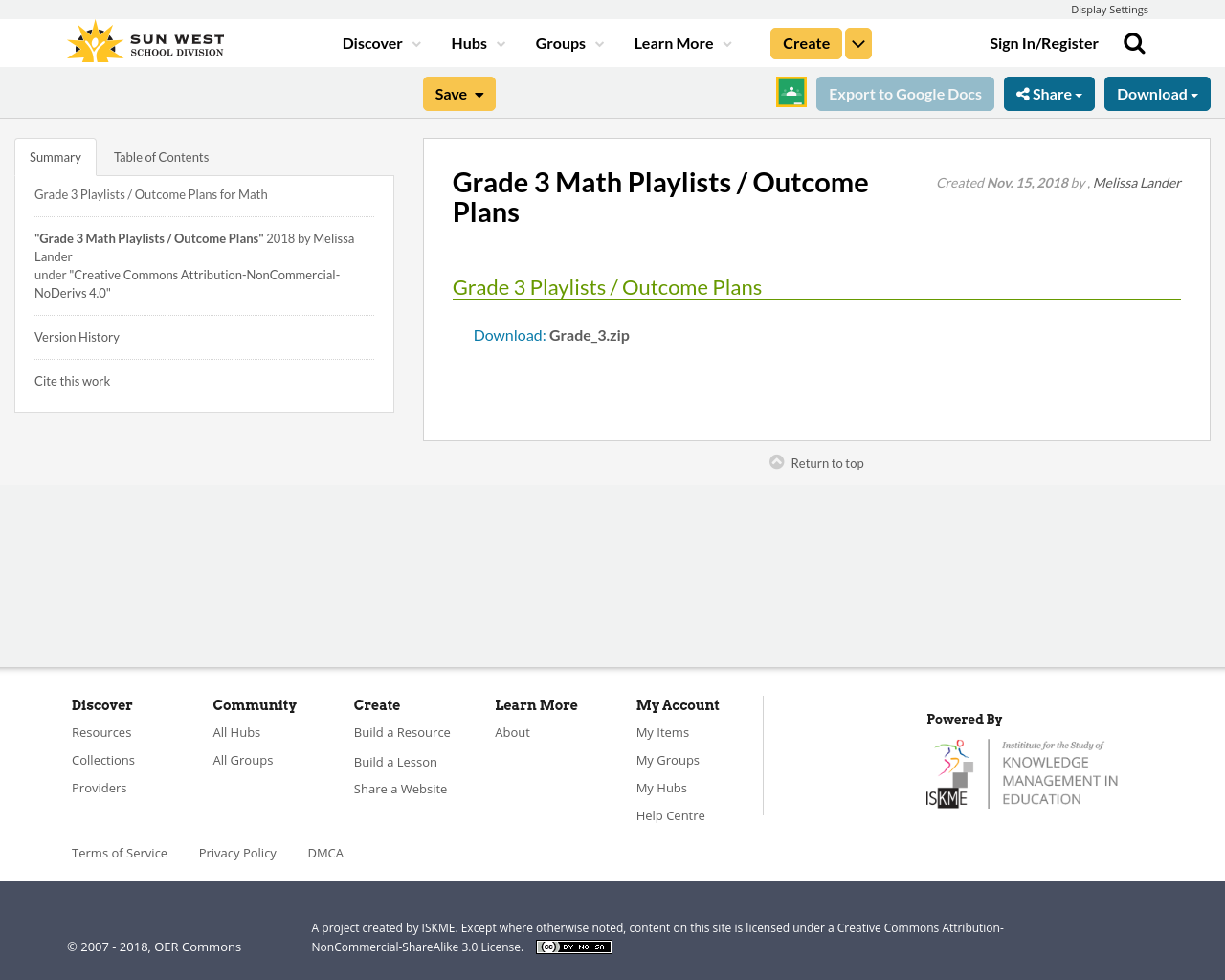Image resolution: width=1225 pixels, height=980 pixels.
Task: Click the Sun West School Division logo
Action: [x=145, y=43]
